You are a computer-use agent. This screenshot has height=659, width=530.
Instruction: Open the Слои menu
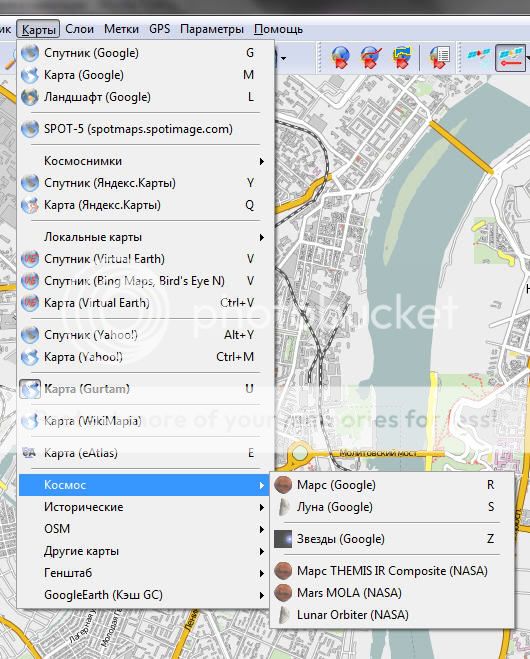tap(79, 29)
